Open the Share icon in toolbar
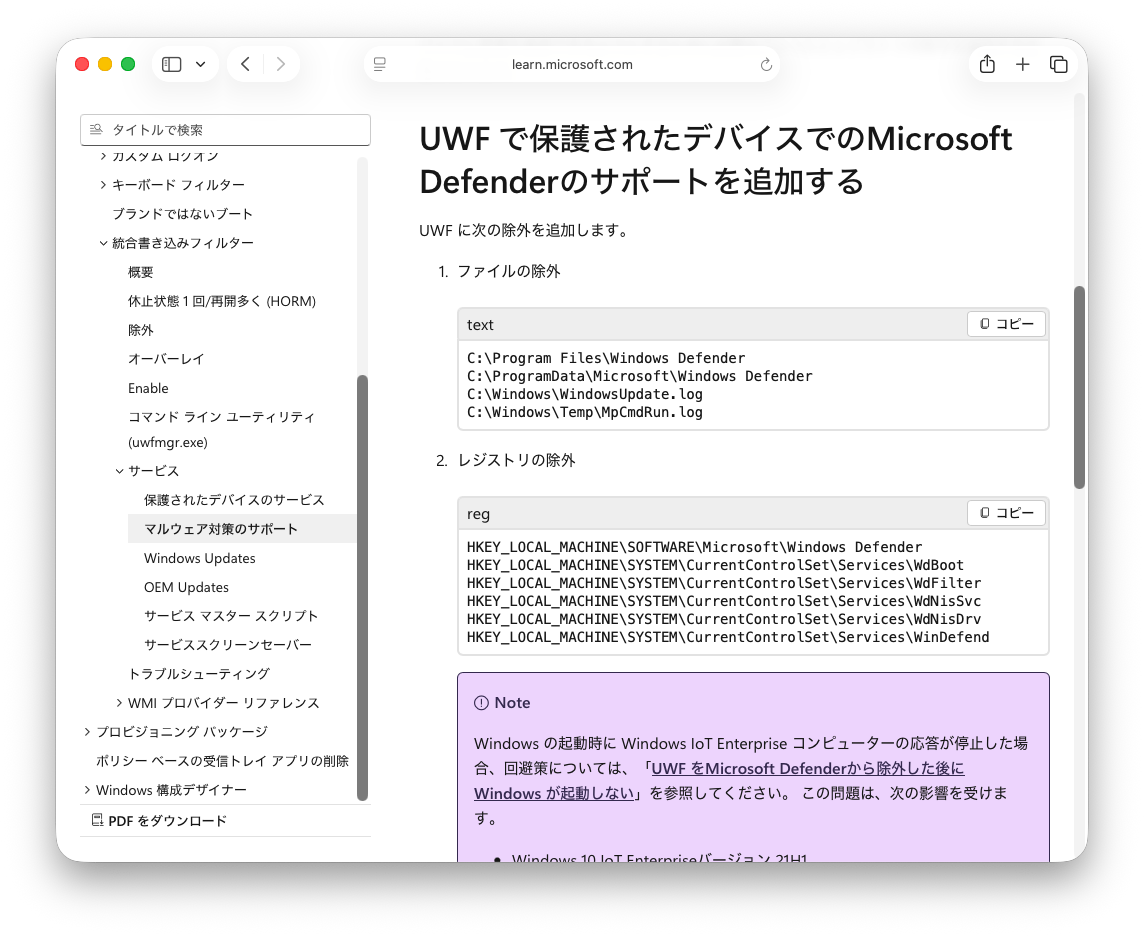Viewport: 1144px width, 936px height. pos(987,65)
